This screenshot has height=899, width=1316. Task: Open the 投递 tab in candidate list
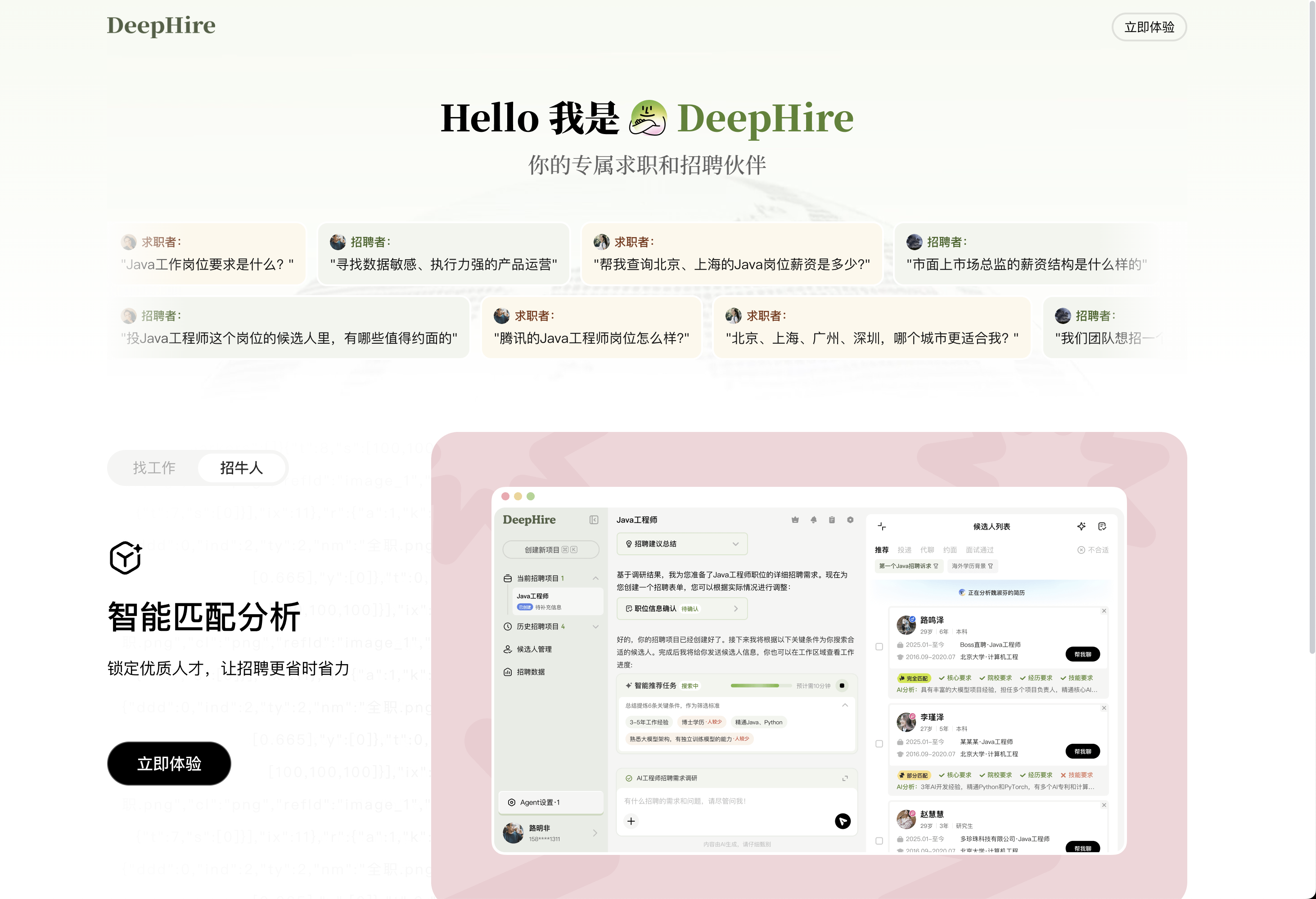pyautogui.click(x=904, y=550)
